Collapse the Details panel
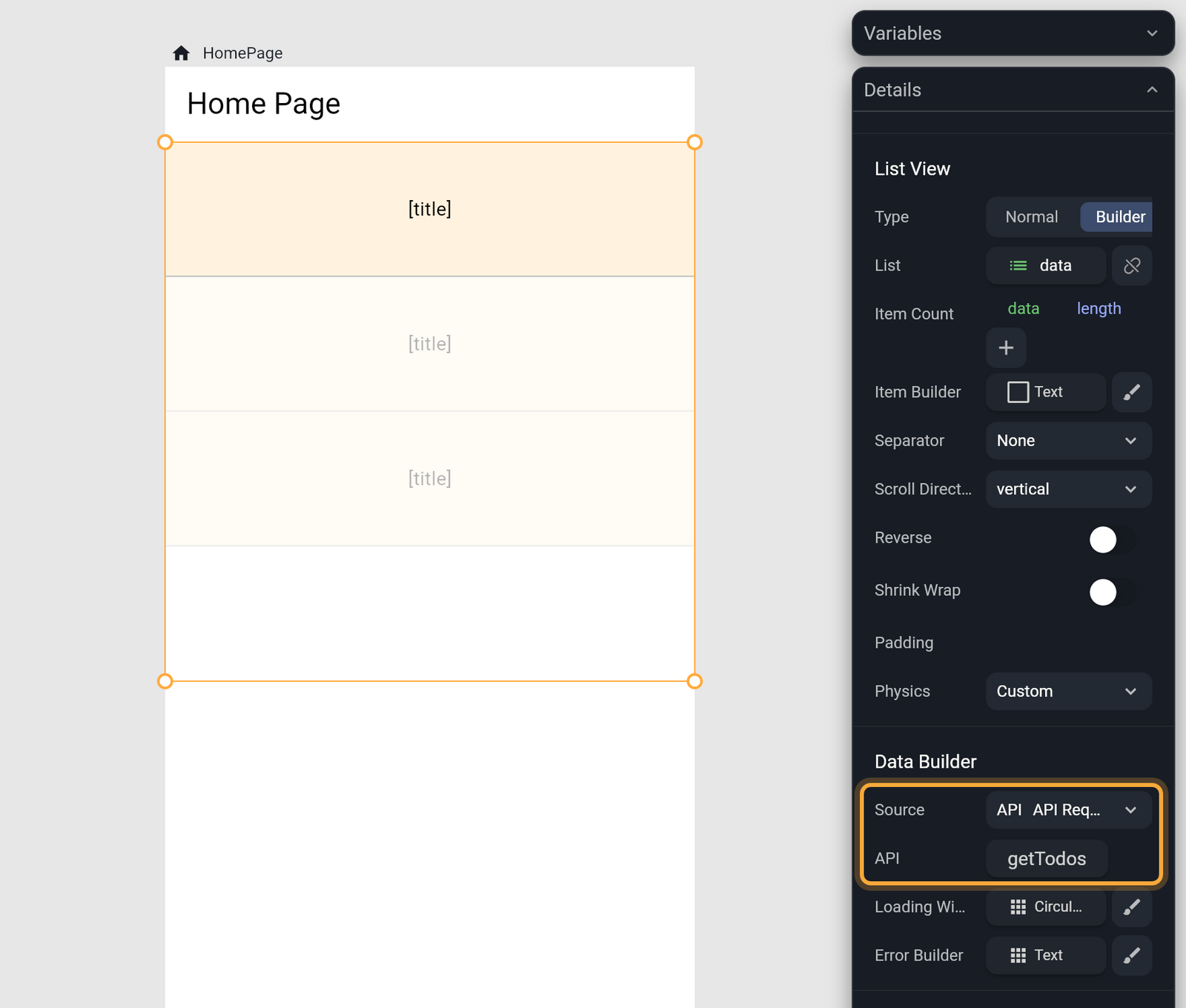This screenshot has width=1186, height=1008. 1013,90
